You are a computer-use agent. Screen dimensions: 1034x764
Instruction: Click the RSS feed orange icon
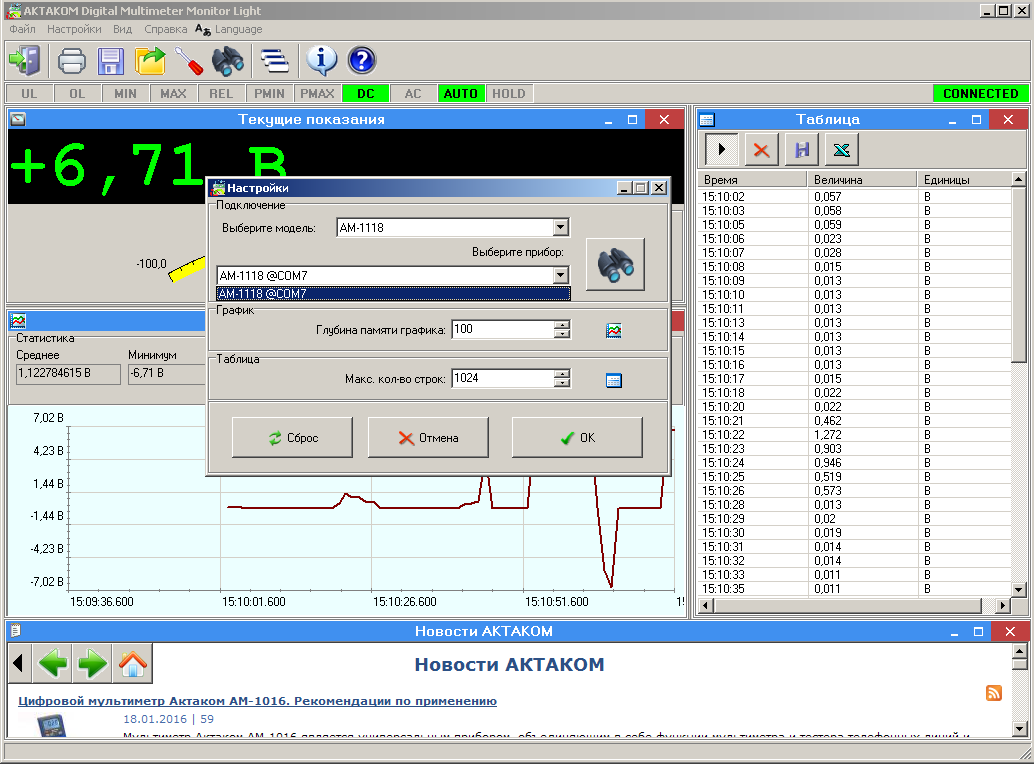[x=994, y=693]
